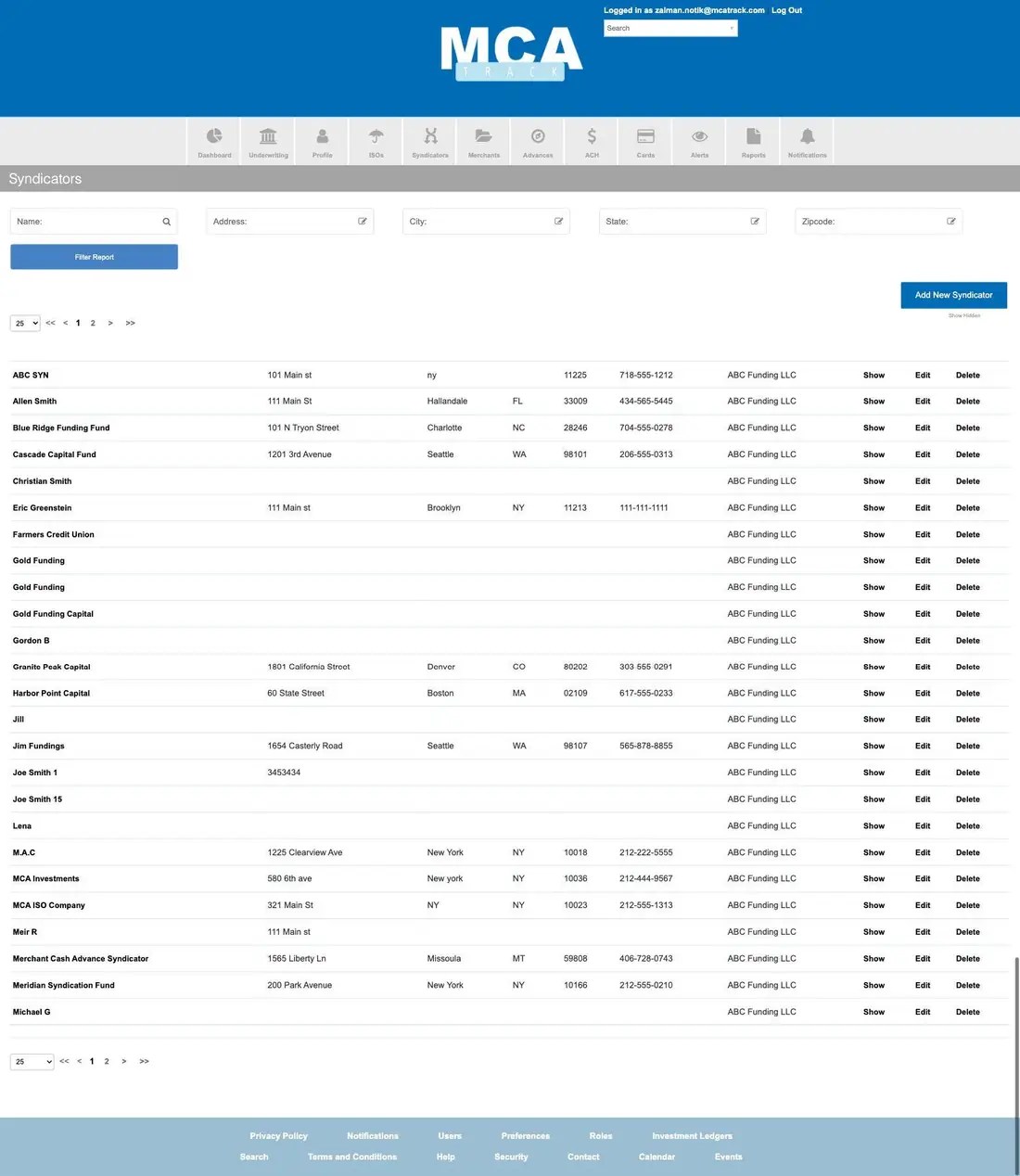Click phone number 718-555-1212
This screenshot has width=1020, height=1176.
point(646,375)
